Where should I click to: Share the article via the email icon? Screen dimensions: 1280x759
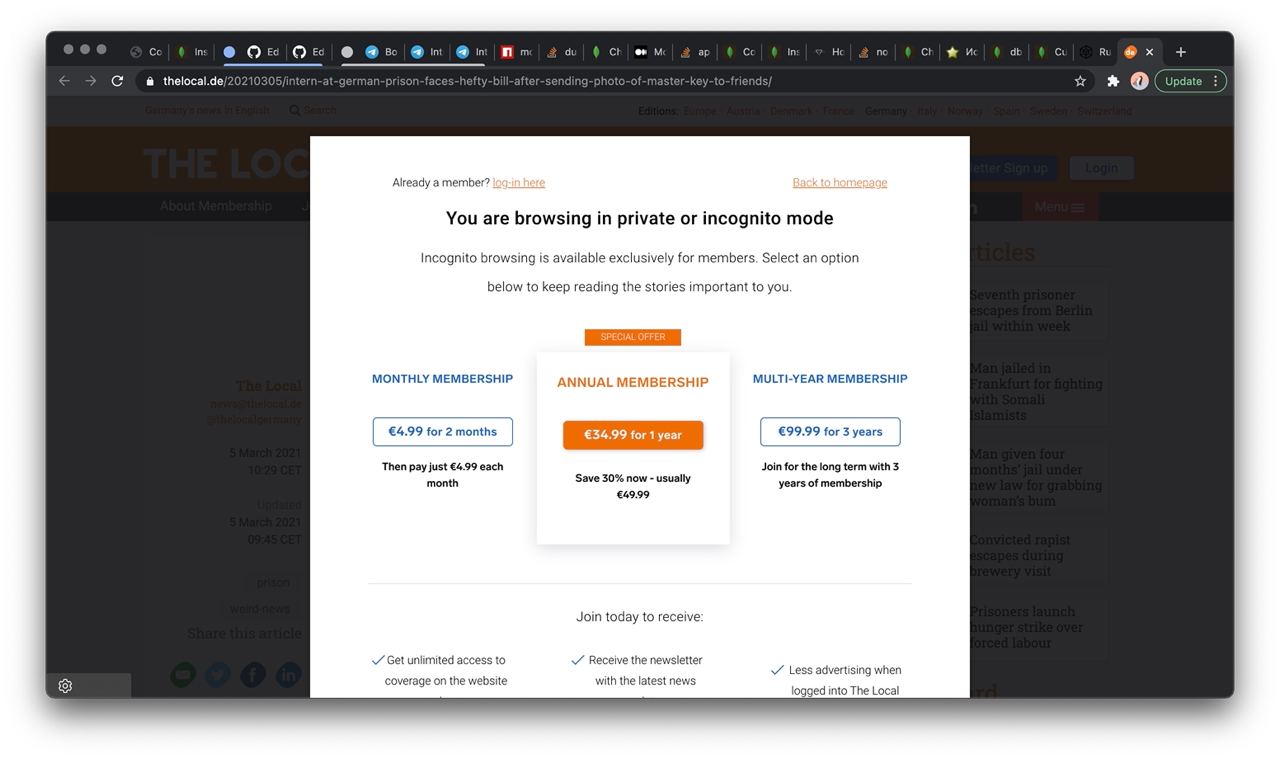pos(183,675)
